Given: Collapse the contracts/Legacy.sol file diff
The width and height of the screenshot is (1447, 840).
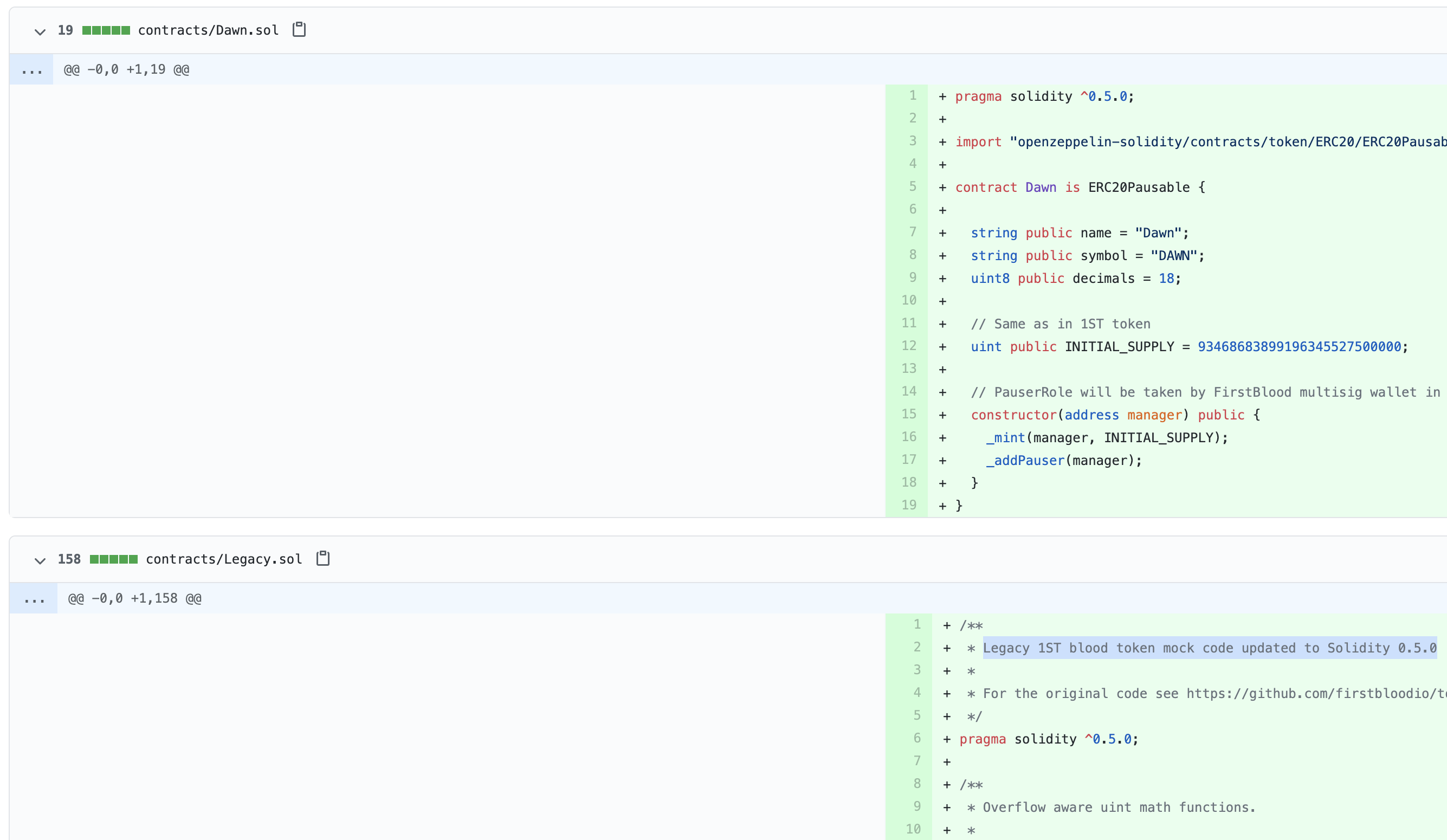Looking at the screenshot, I should pyautogui.click(x=40, y=560).
